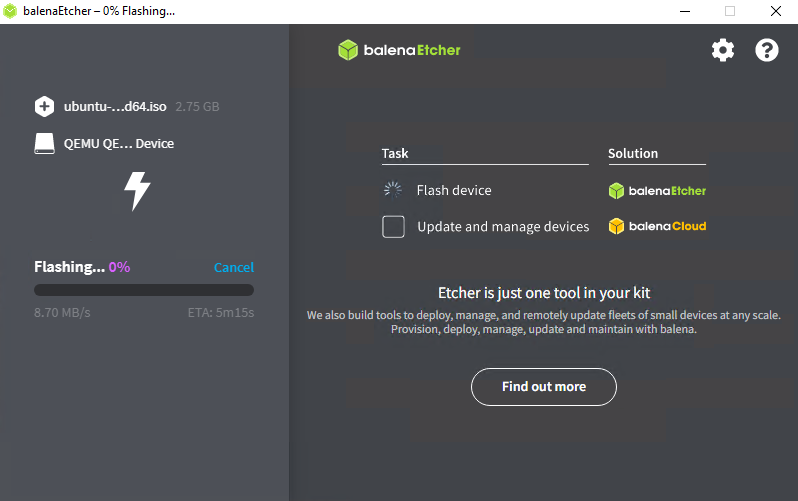Click the ETA: 5m15s text
The image size is (798, 501).
[x=221, y=313]
